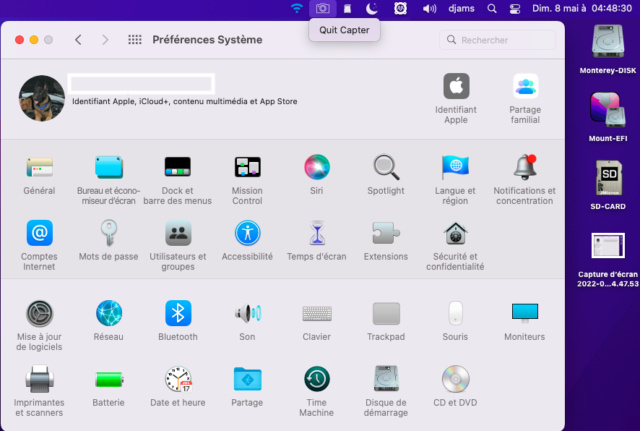Click the user profile picture
640x431 pixels.
(42, 98)
